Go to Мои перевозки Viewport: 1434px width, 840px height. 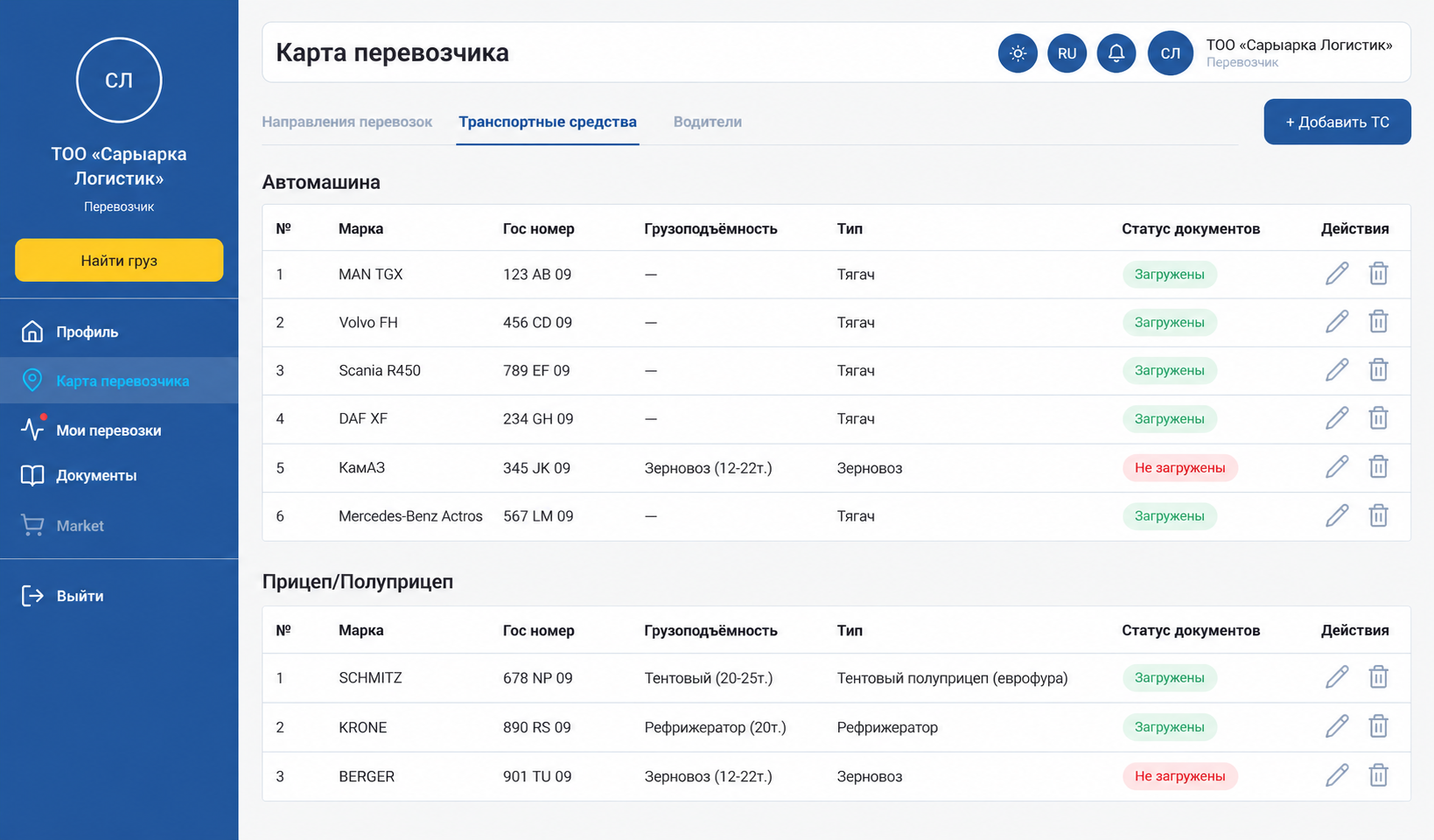tap(119, 430)
